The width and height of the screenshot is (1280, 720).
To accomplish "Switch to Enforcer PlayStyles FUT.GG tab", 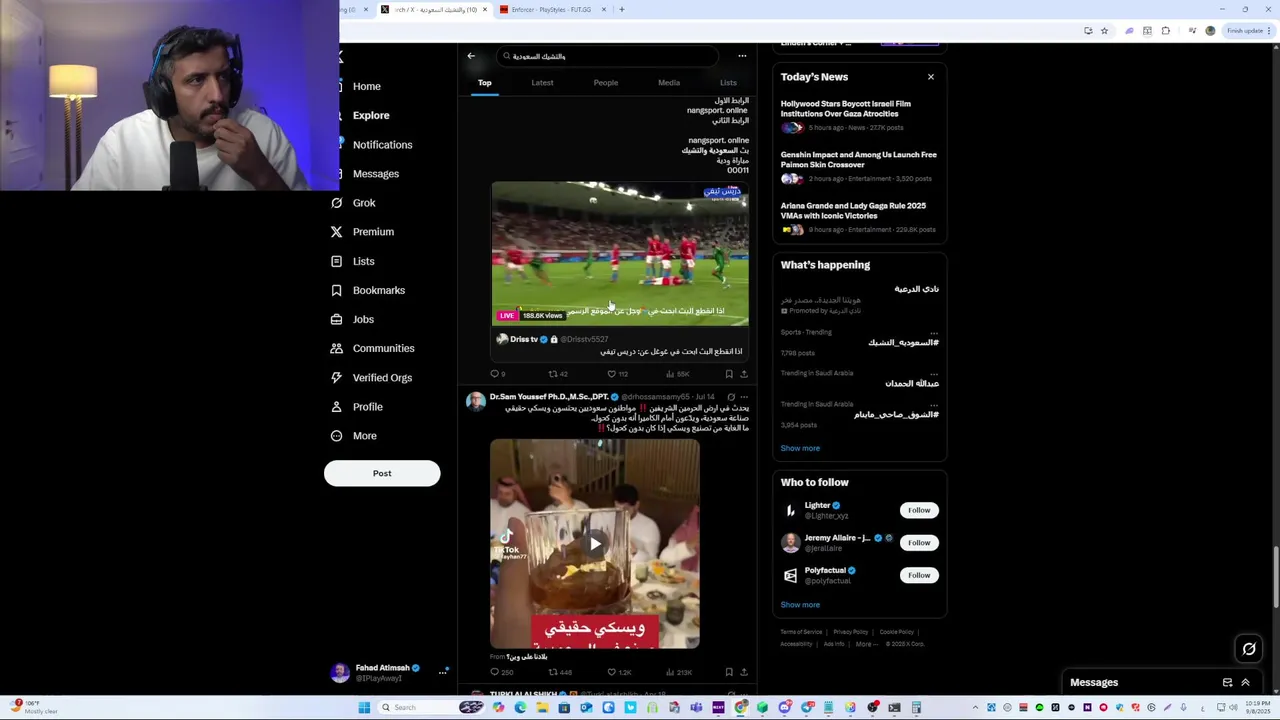I will pos(551,10).
